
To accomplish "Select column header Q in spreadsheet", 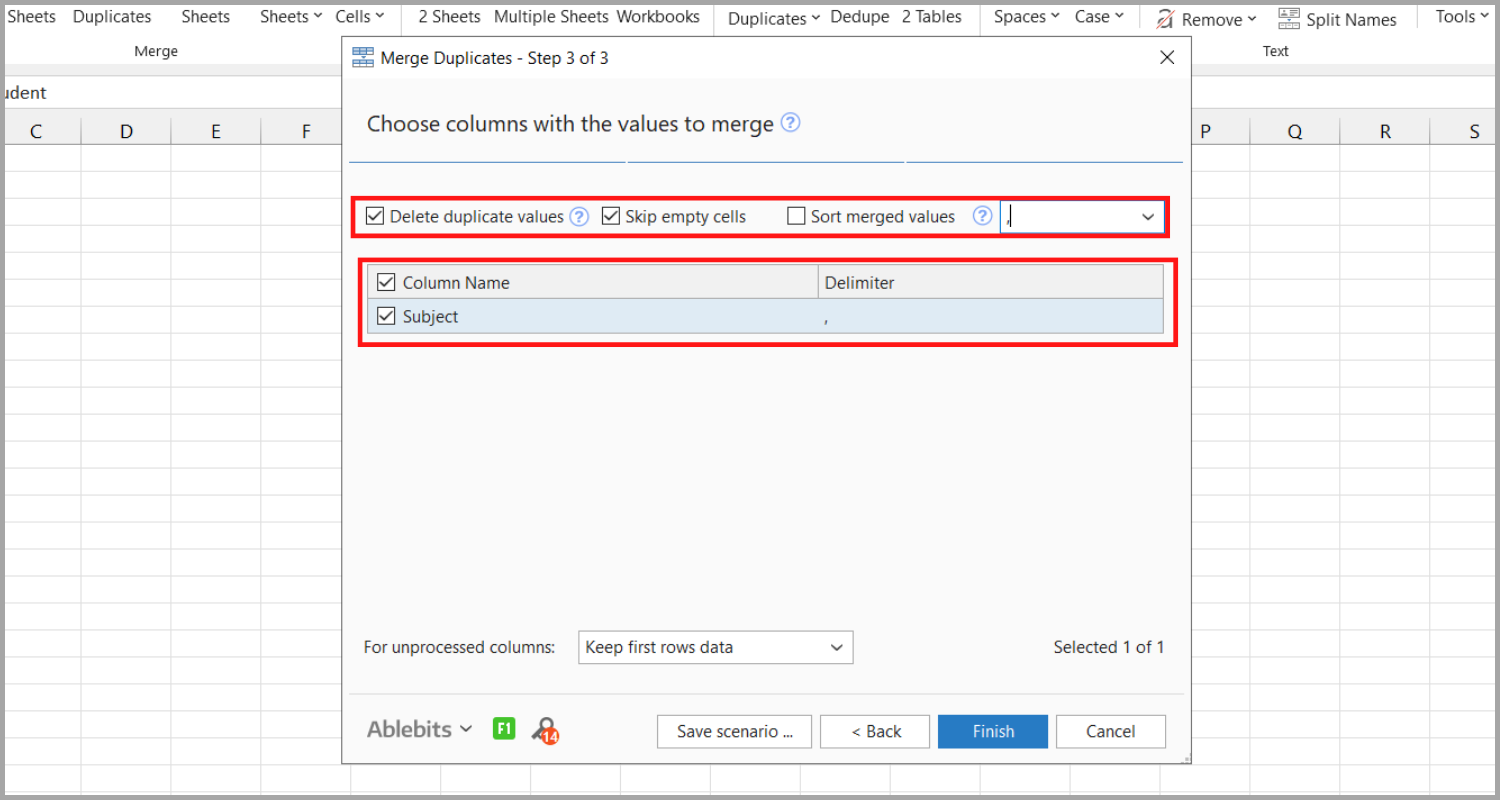I will [1295, 131].
